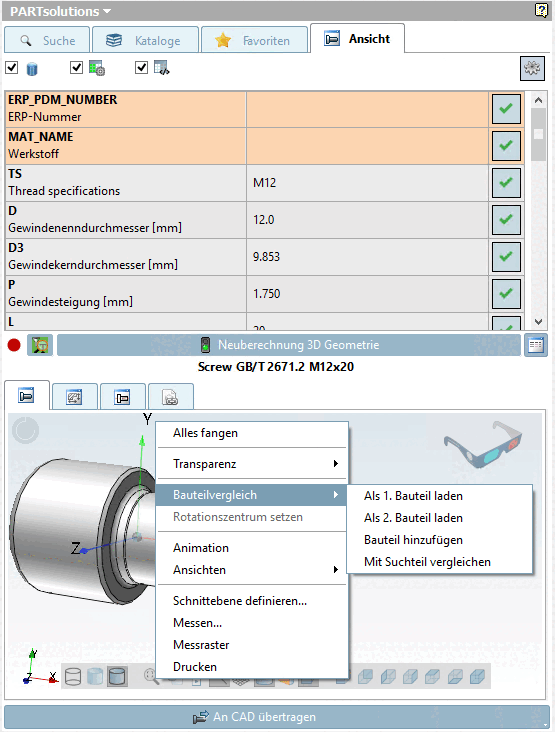The image size is (555, 732).
Task: Toggle green check for D Gewindenenndurchmesser row
Action: tap(506, 219)
